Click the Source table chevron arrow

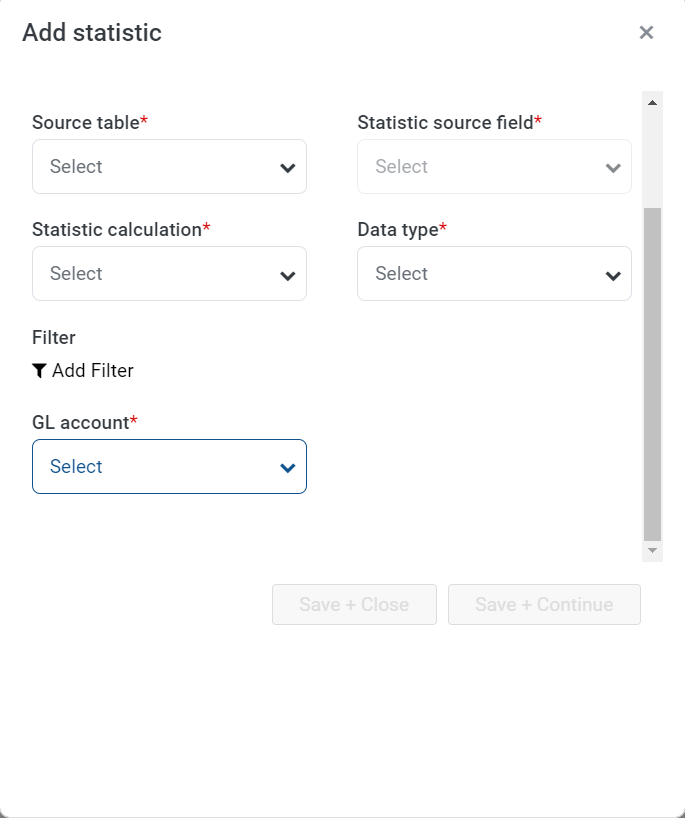287,168
